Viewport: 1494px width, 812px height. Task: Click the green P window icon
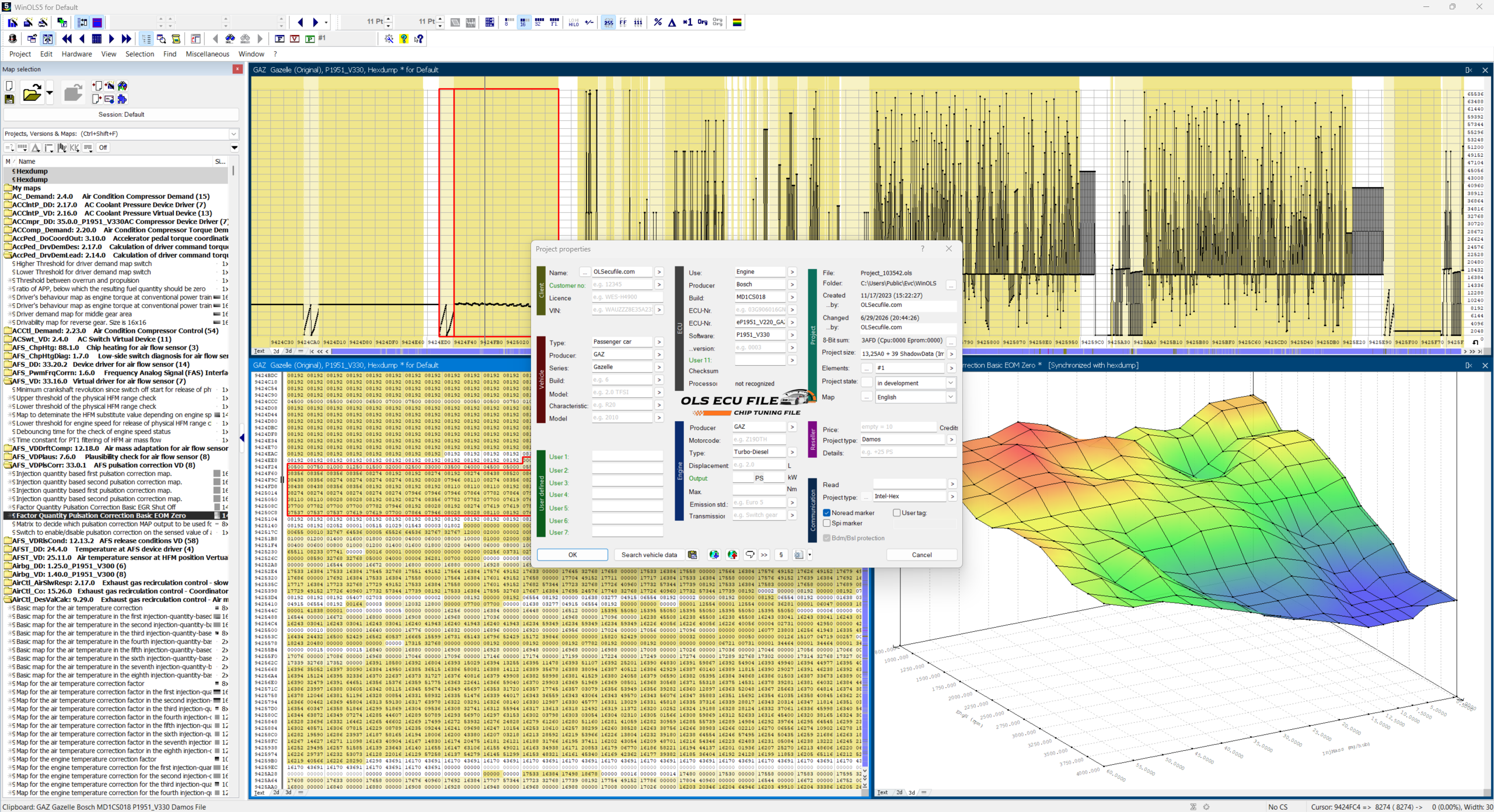(x=310, y=39)
